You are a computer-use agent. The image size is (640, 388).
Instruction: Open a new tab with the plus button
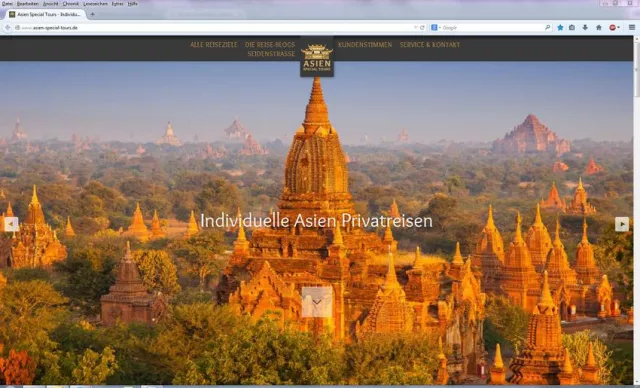click(x=92, y=14)
